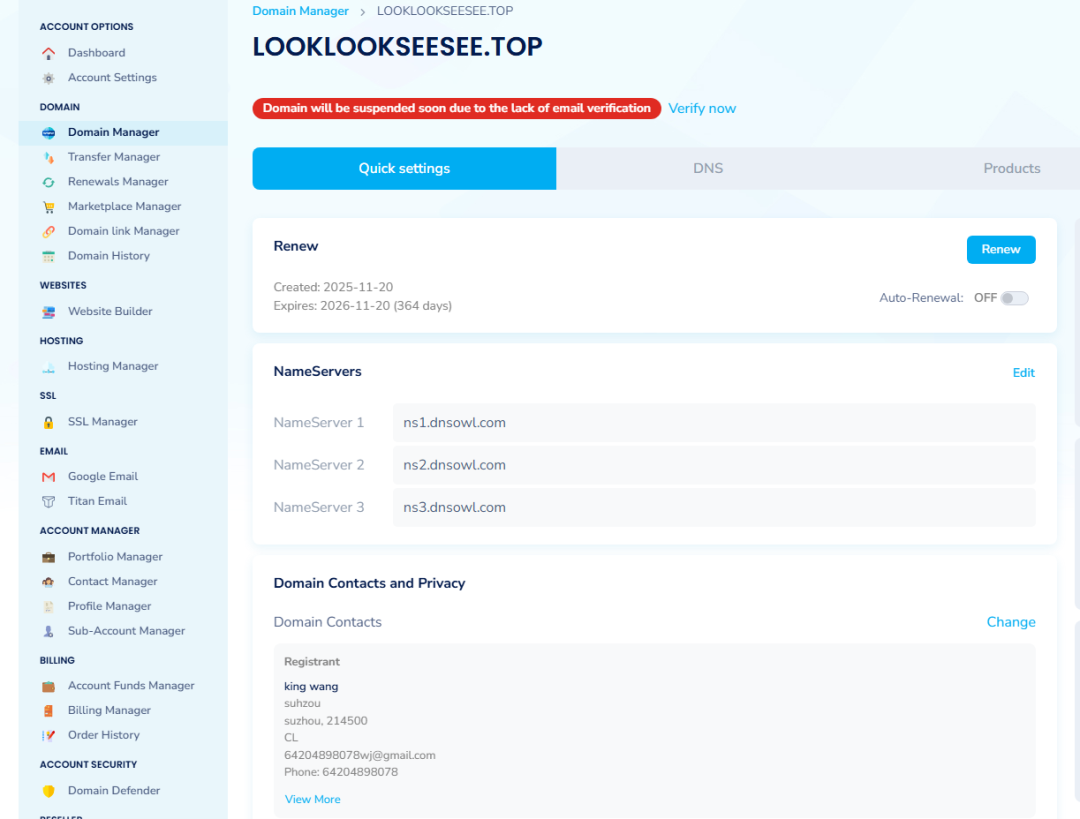1080x819 pixels.
Task: Click the blue Renew button
Action: [1001, 249]
